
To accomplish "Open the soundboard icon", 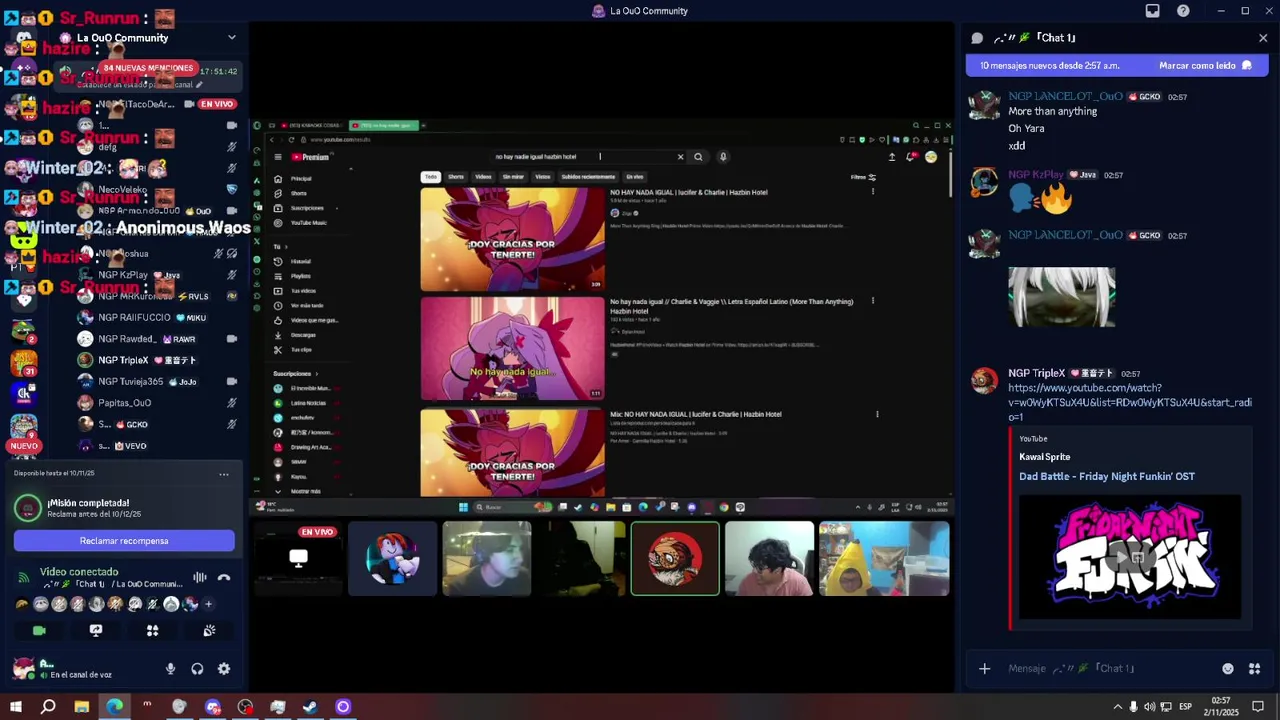I will pyautogui.click(x=209, y=631).
